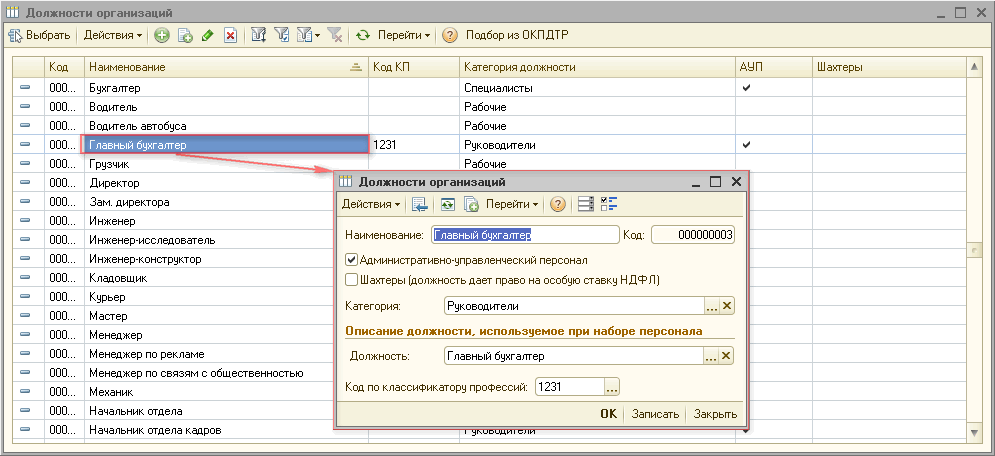Click the disabled clear-filter funnel icon
Image resolution: width=995 pixels, height=456 pixels.
336,36
